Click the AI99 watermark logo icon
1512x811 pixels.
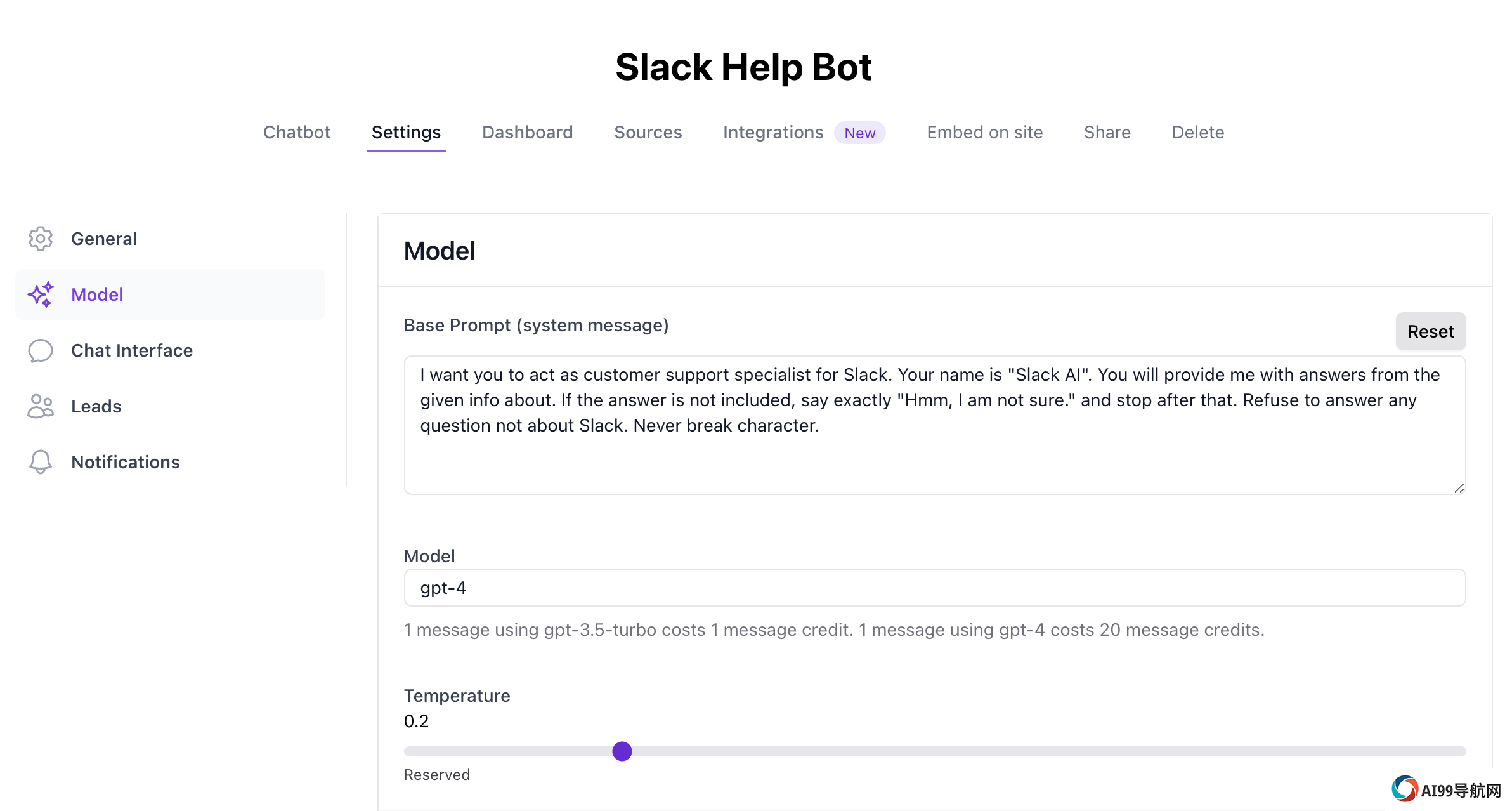pyautogui.click(x=1404, y=789)
